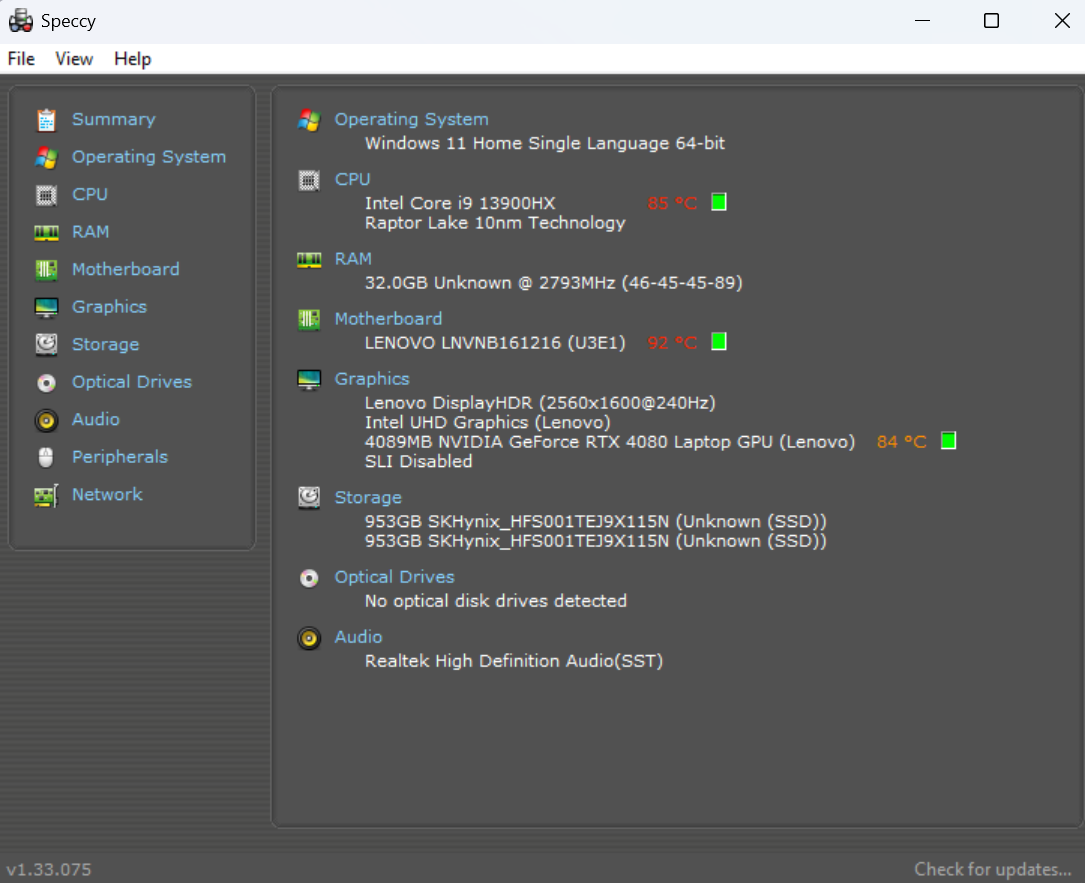Click the Optical Drives disc icon in sidebar
Image resolution: width=1085 pixels, height=883 pixels.
[46, 383]
